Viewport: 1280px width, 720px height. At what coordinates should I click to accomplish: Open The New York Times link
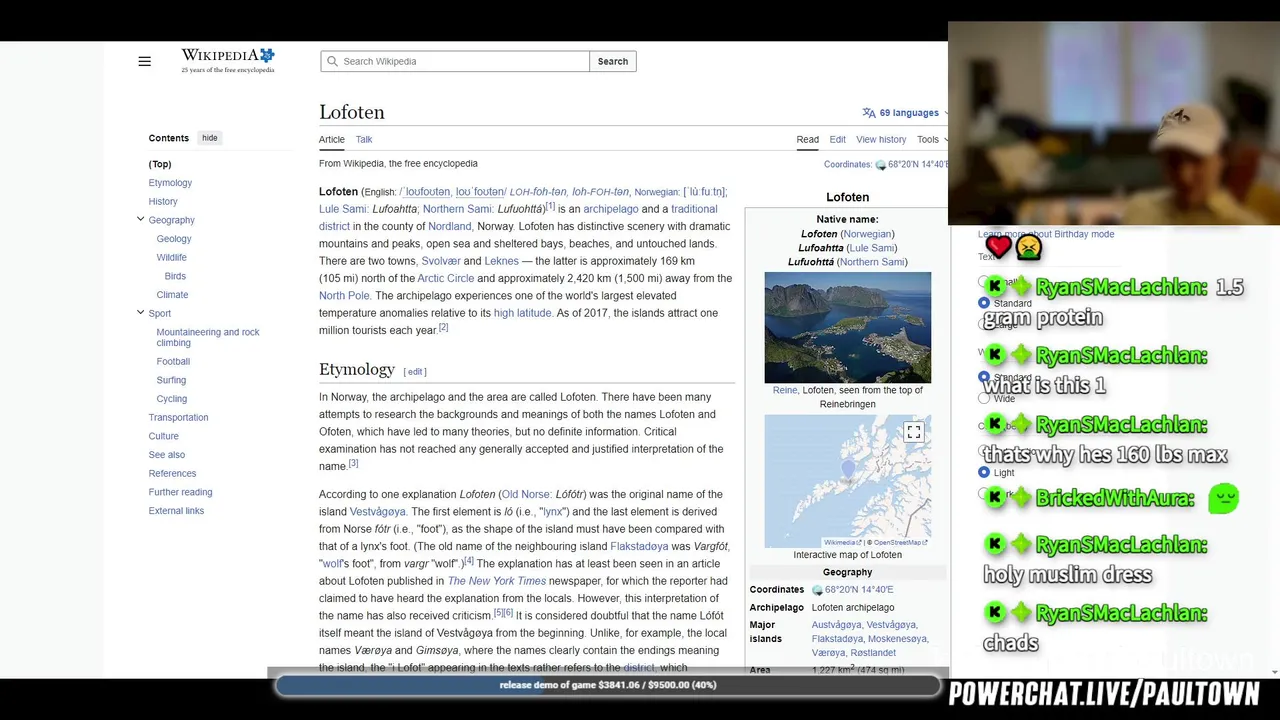[497, 581]
